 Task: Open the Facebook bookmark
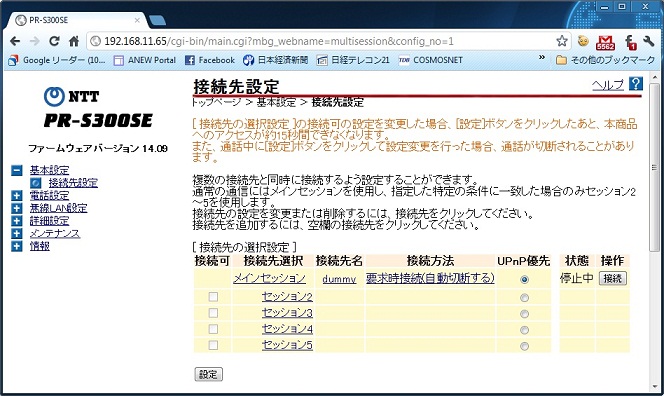click(210, 60)
